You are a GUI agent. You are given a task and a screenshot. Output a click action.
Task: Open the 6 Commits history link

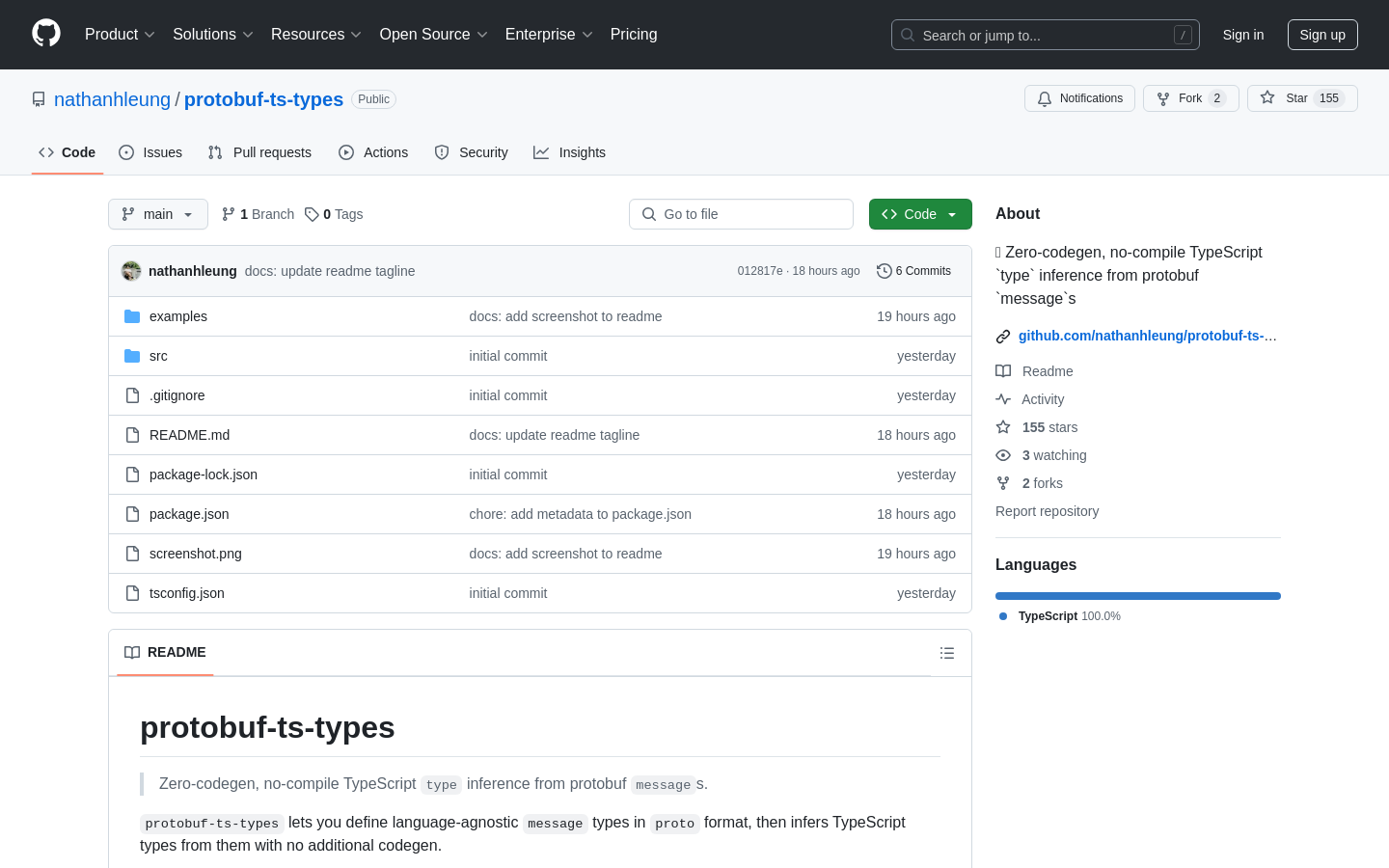tap(913, 271)
